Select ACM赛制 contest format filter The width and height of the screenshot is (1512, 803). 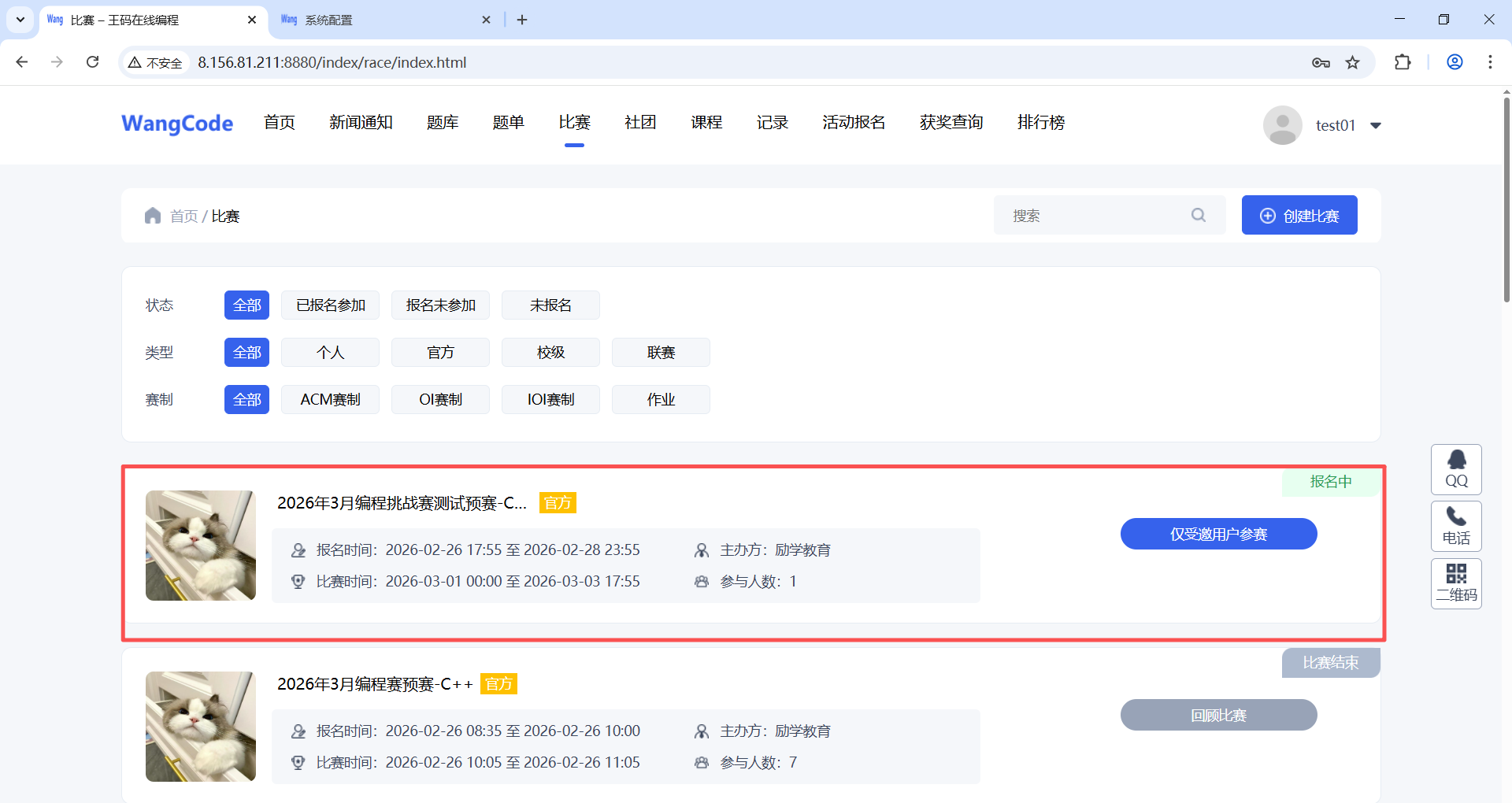[330, 400]
